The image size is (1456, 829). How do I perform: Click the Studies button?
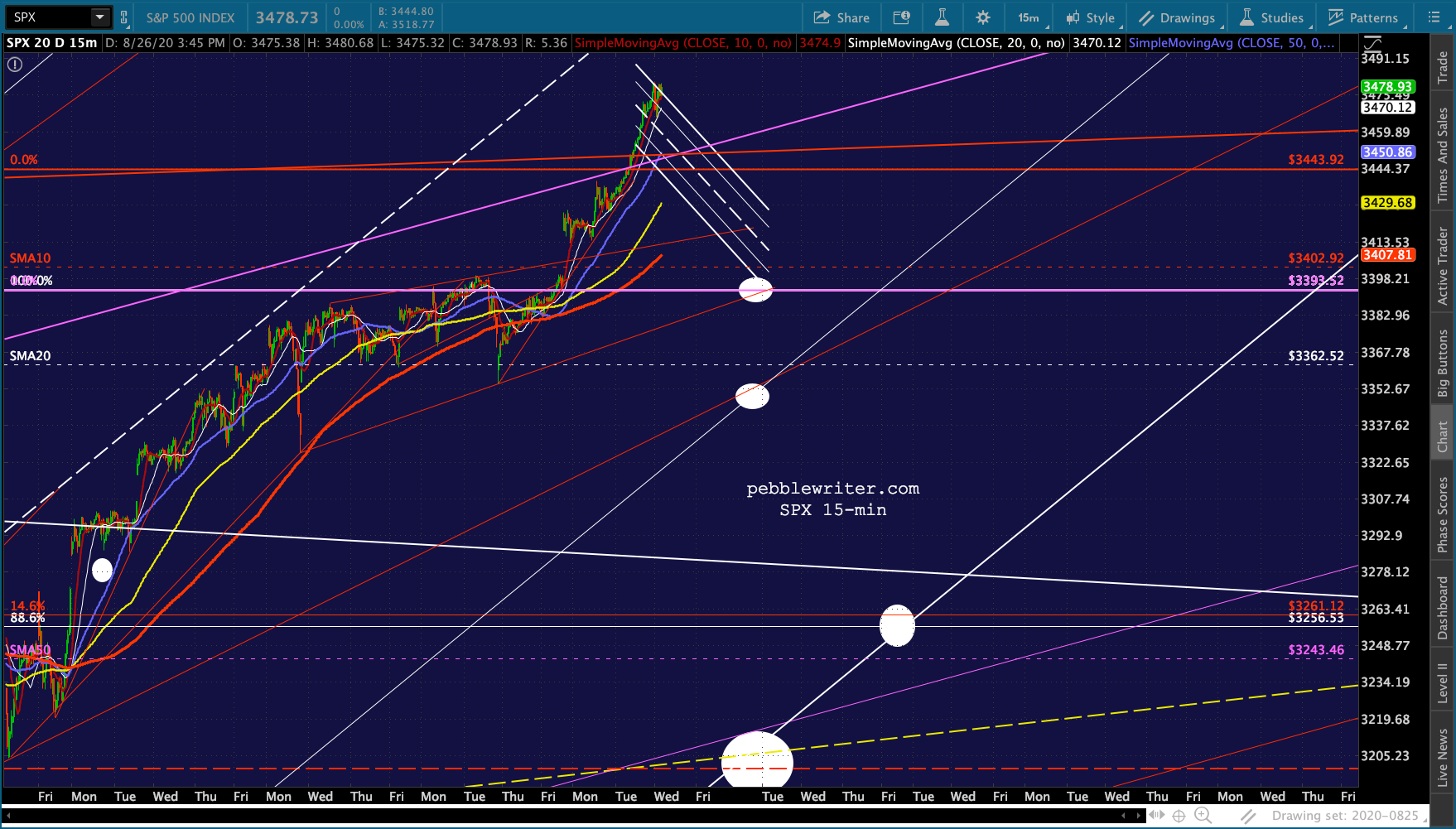1272,17
